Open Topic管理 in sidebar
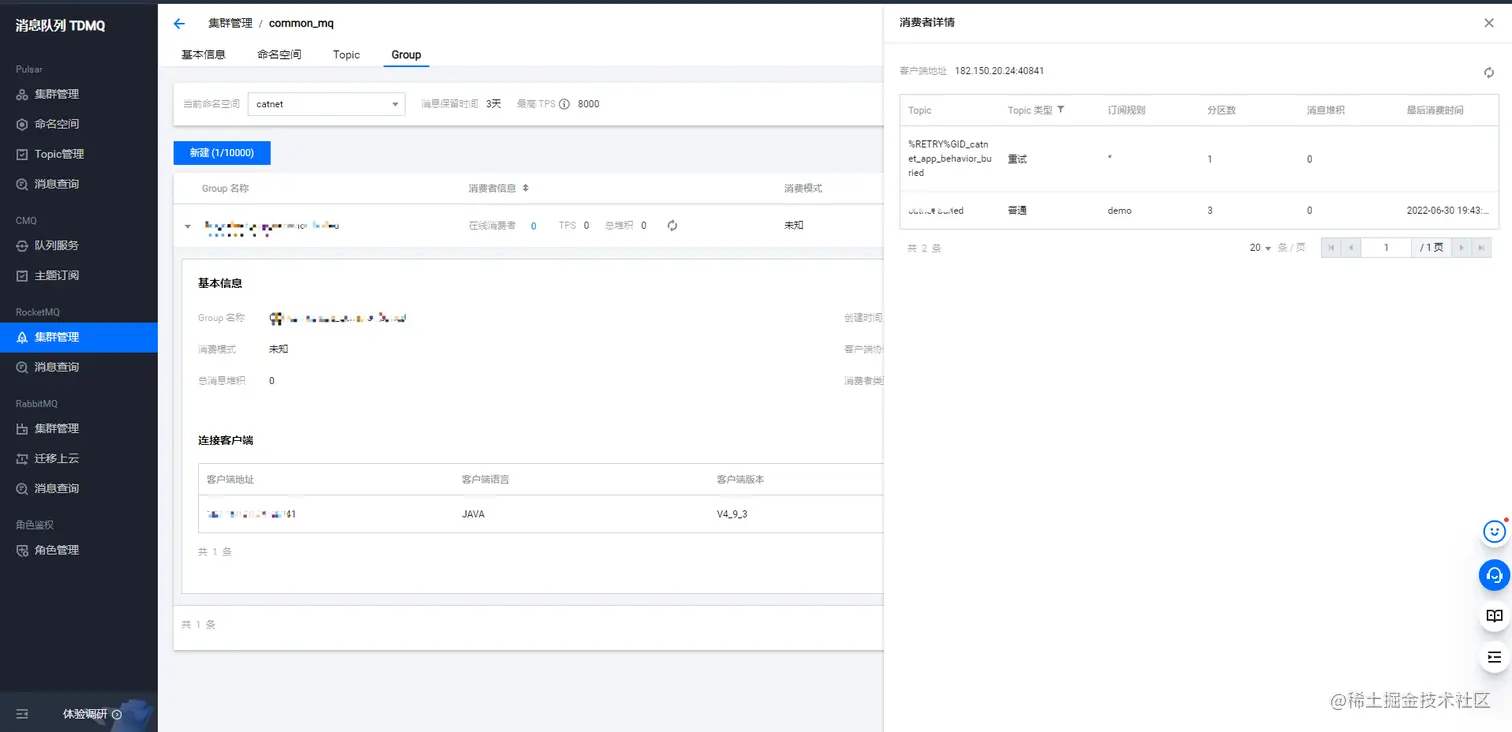The height and width of the screenshot is (732, 1512). point(59,154)
